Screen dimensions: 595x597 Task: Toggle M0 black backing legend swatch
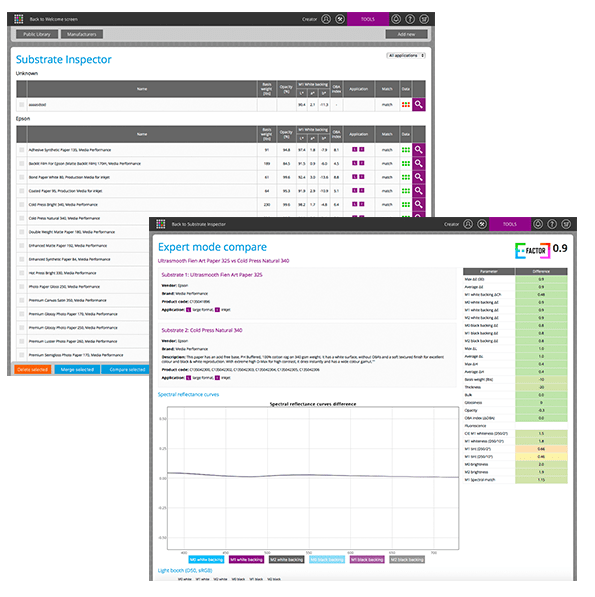click(x=327, y=559)
